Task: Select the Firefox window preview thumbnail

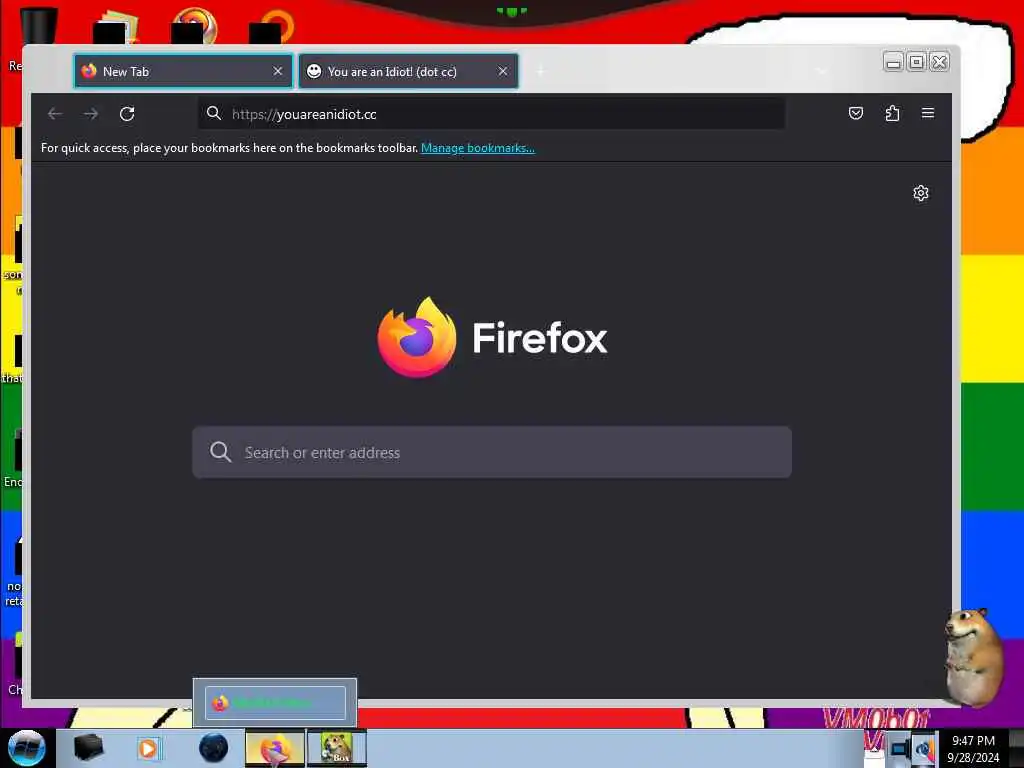Action: pos(275,703)
